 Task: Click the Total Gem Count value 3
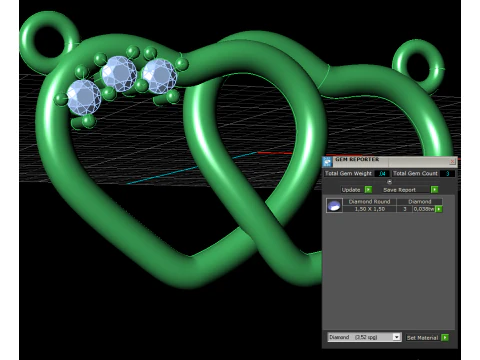[x=447, y=173]
